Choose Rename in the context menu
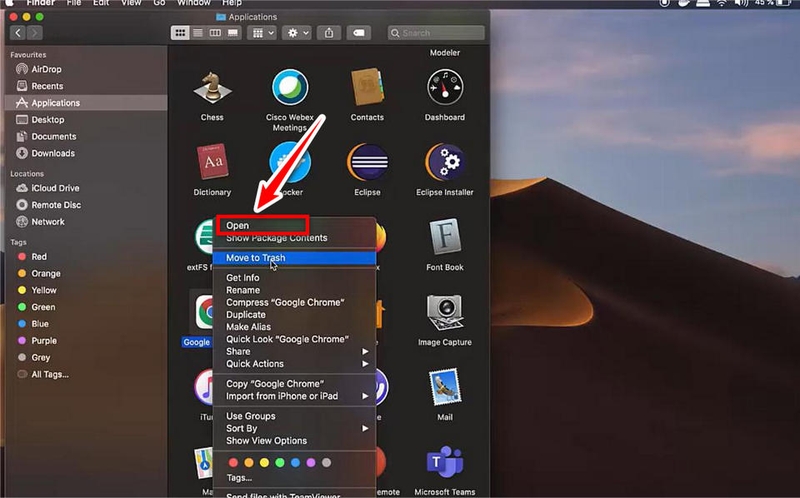800x498 pixels. click(x=294, y=290)
